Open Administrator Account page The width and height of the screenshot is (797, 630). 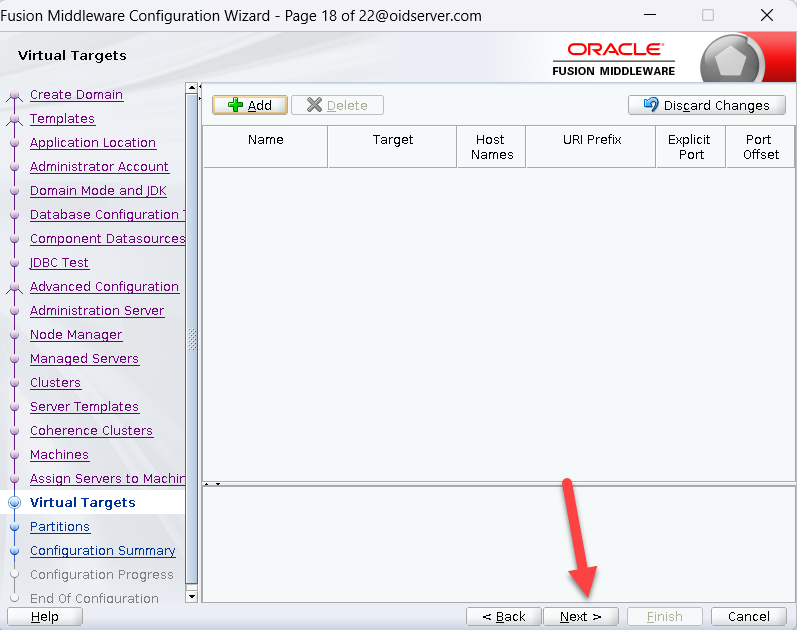pyautogui.click(x=99, y=167)
